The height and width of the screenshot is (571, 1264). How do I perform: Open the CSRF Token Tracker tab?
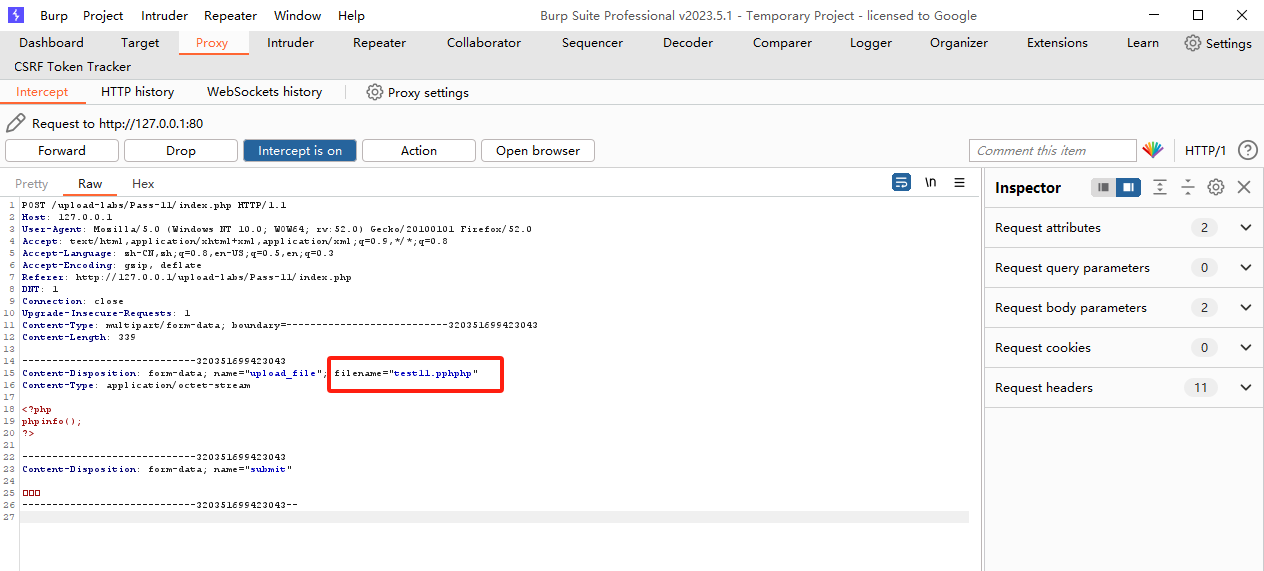[72, 67]
